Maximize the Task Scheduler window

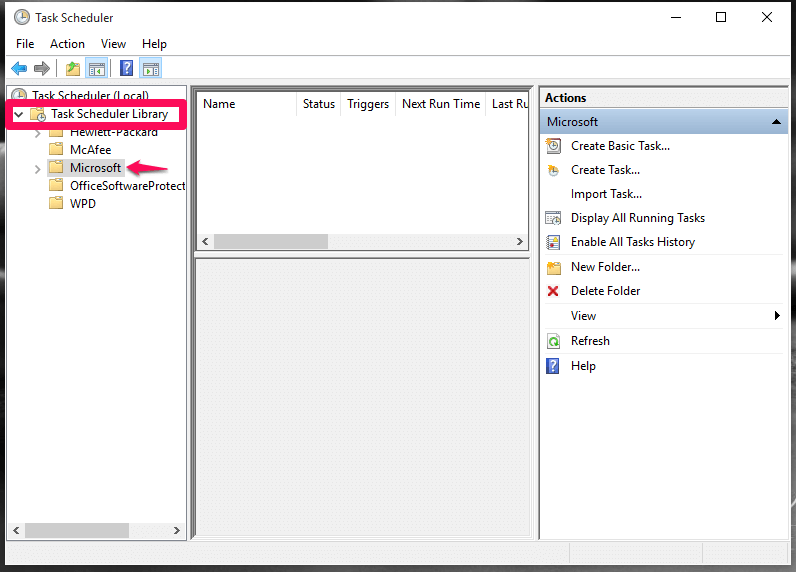tap(721, 17)
